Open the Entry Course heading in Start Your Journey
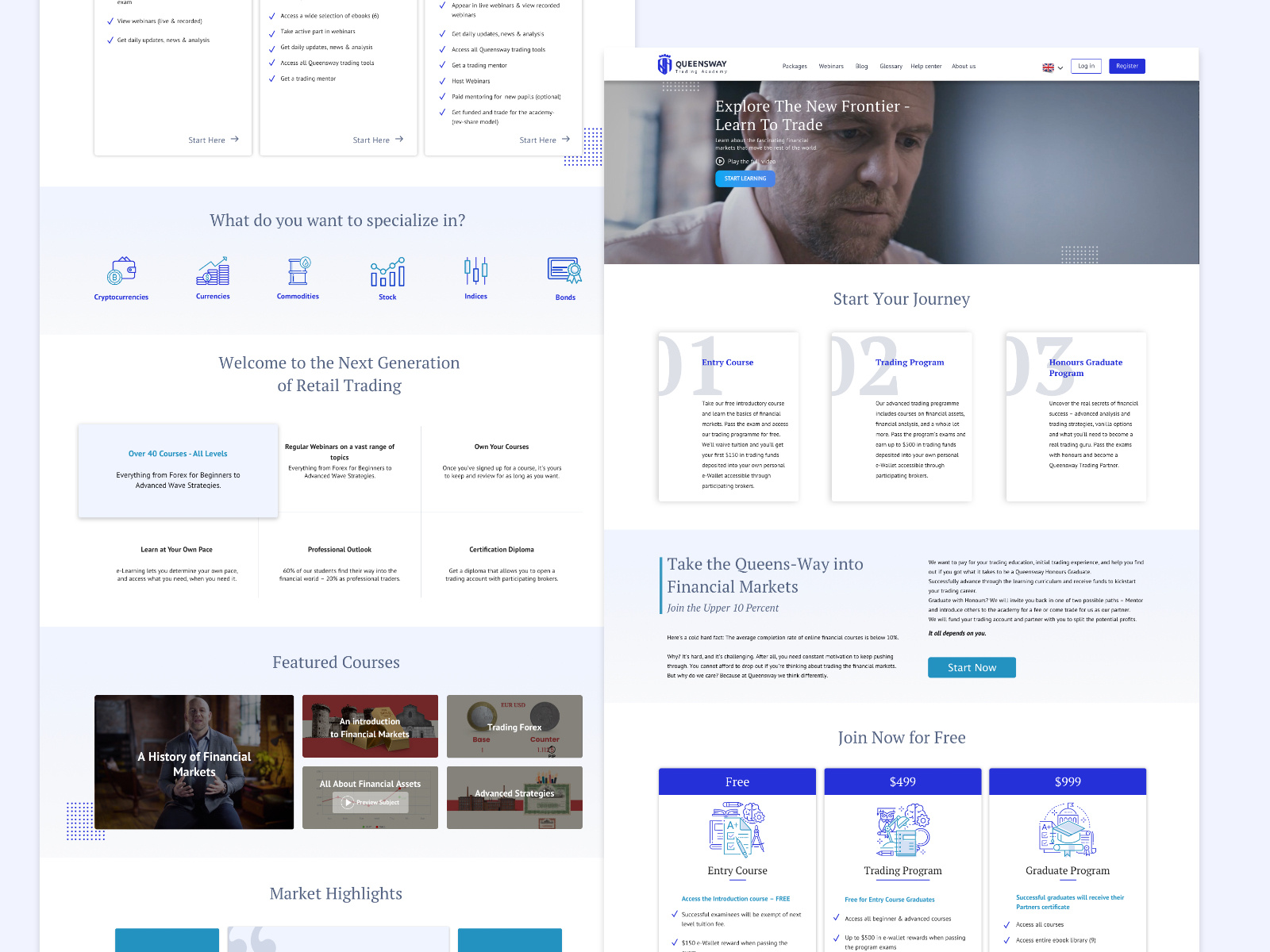This screenshot has height=952, width=1270. (x=727, y=362)
